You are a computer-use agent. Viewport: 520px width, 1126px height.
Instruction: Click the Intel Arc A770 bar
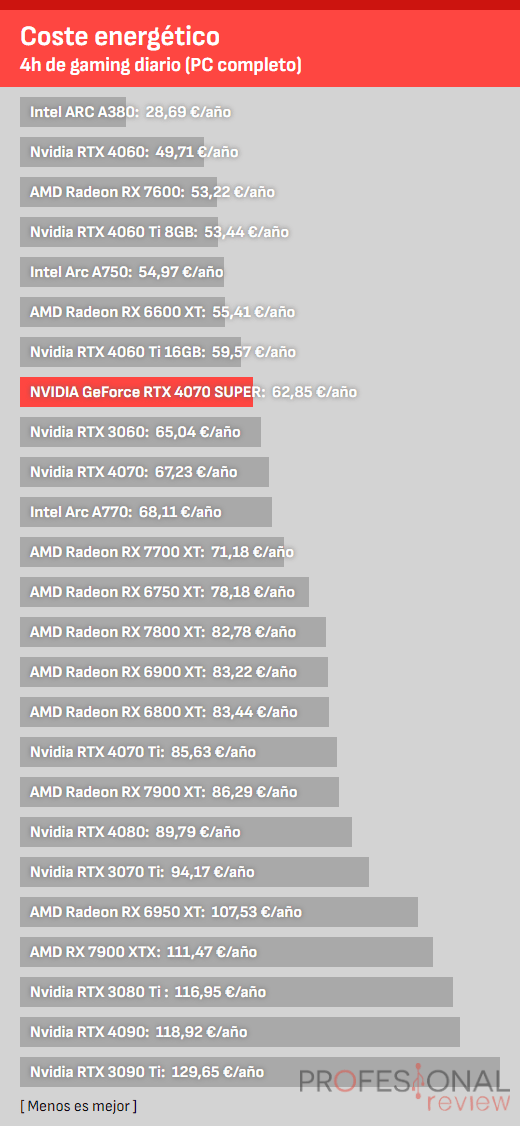pyautogui.click(x=147, y=512)
